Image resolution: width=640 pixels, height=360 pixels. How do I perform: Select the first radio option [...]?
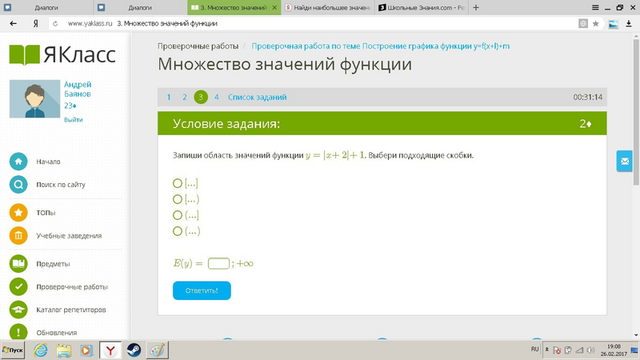(x=177, y=183)
